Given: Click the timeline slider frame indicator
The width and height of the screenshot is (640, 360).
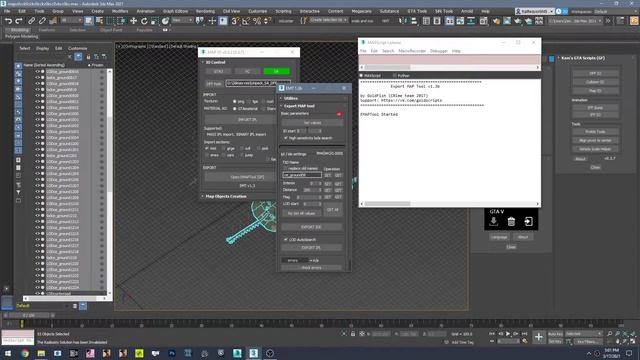Looking at the screenshot, I should click(29, 316).
